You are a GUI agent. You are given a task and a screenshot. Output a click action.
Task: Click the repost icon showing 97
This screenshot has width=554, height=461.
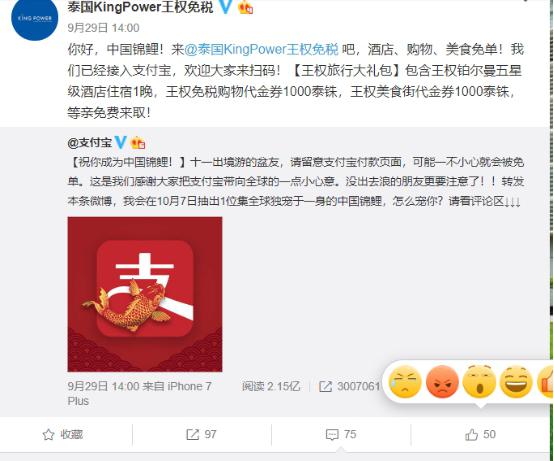(x=193, y=435)
